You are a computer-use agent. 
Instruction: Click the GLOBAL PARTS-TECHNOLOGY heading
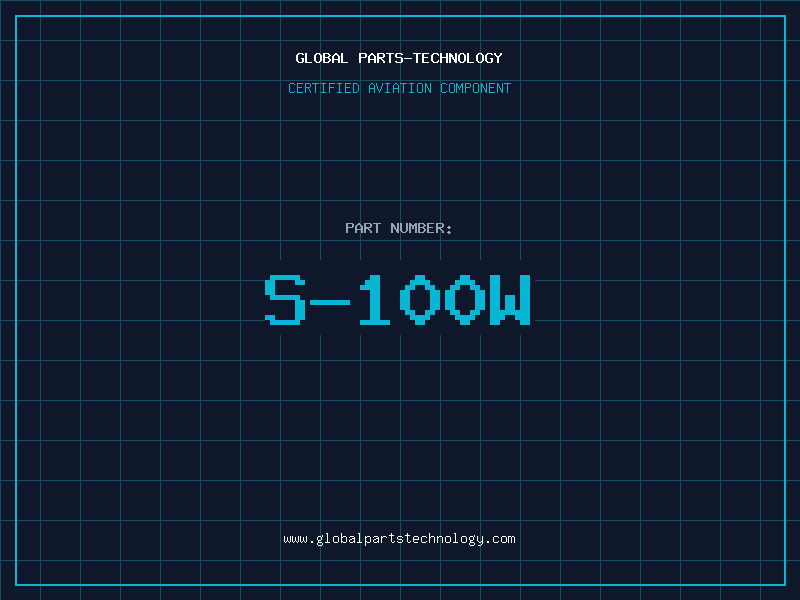(x=399, y=58)
